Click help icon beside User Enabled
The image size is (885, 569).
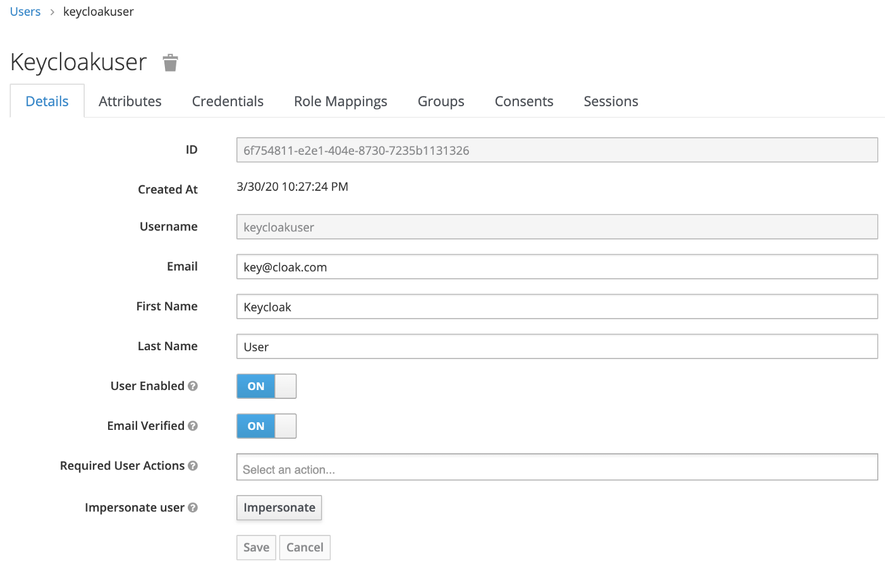(193, 386)
